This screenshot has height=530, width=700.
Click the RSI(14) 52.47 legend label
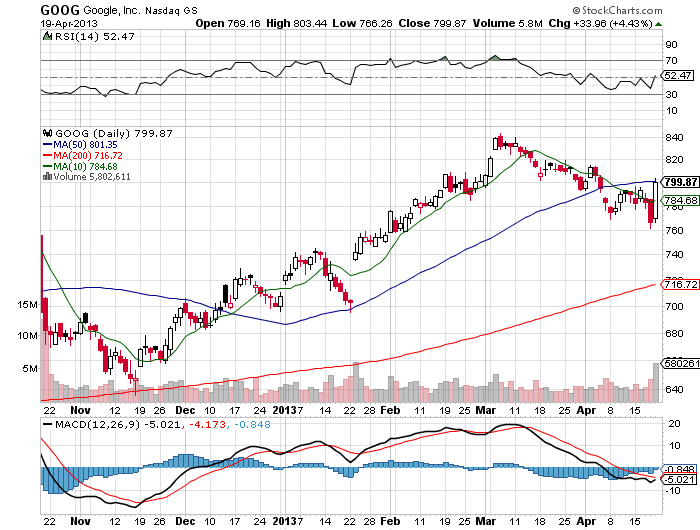click(95, 37)
